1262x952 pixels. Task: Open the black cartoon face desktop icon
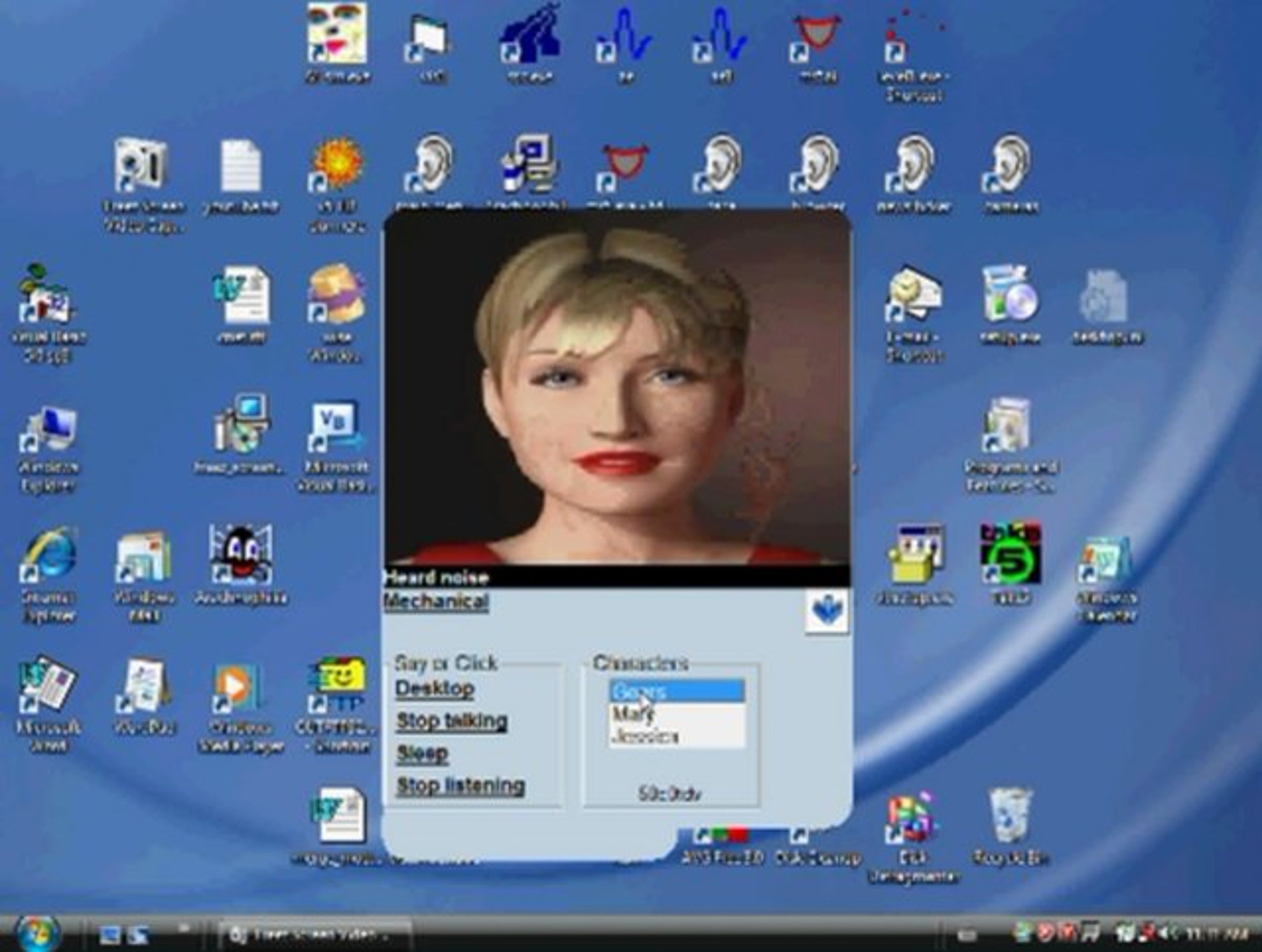coord(240,565)
